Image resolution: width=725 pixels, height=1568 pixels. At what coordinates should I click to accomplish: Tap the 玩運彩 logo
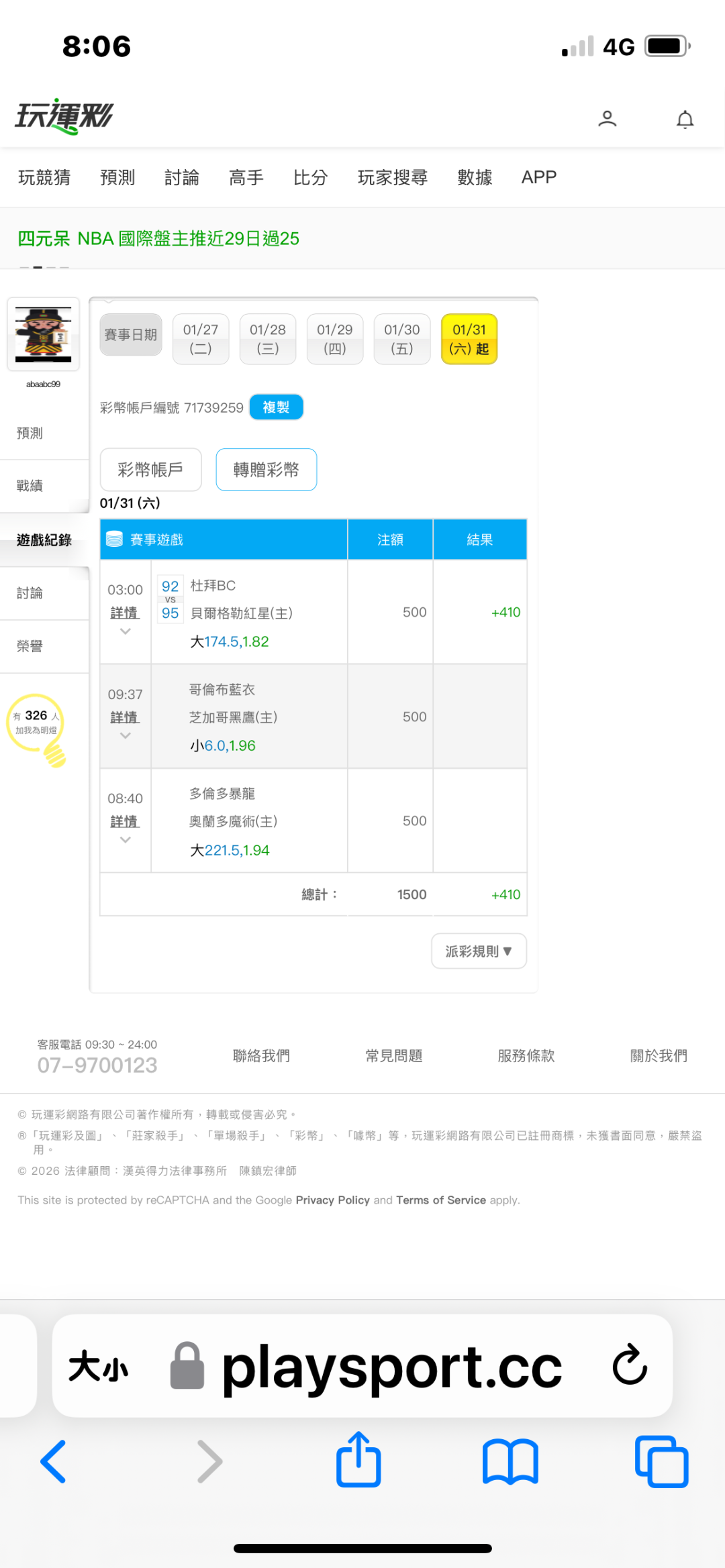pos(64,117)
